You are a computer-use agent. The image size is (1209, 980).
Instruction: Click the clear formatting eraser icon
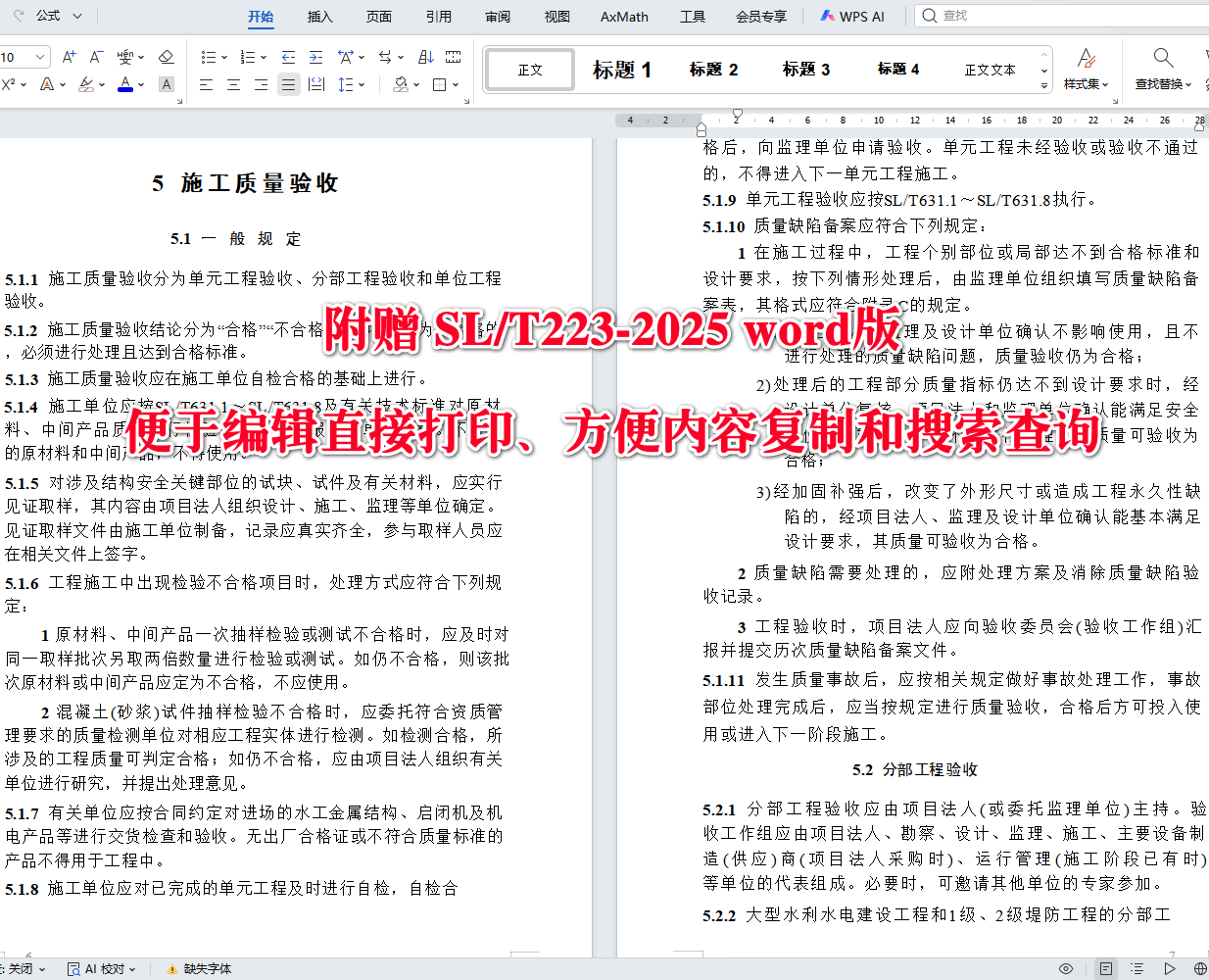(167, 57)
